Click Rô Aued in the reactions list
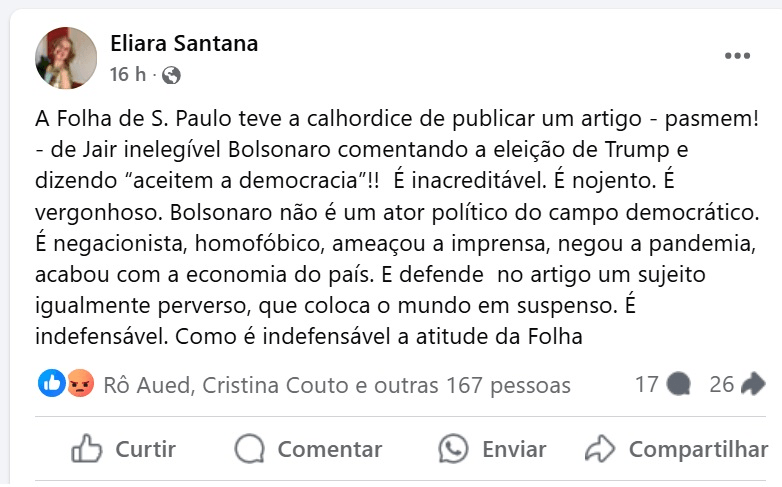The width and height of the screenshot is (782, 487). [x=141, y=385]
